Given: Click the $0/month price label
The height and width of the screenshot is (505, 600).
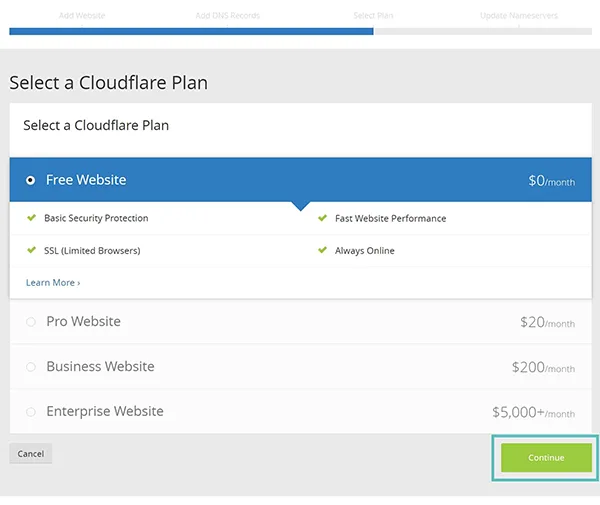Looking at the screenshot, I should (551, 181).
